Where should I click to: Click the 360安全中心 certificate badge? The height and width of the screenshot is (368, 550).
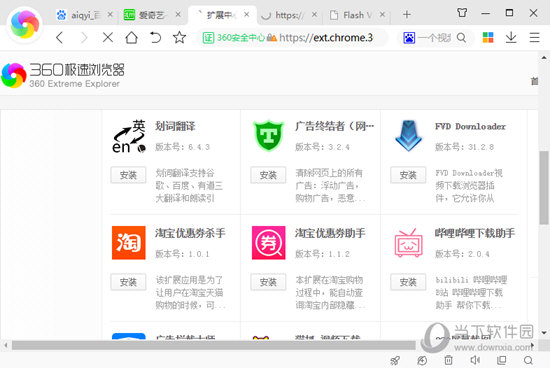[x=234, y=38]
